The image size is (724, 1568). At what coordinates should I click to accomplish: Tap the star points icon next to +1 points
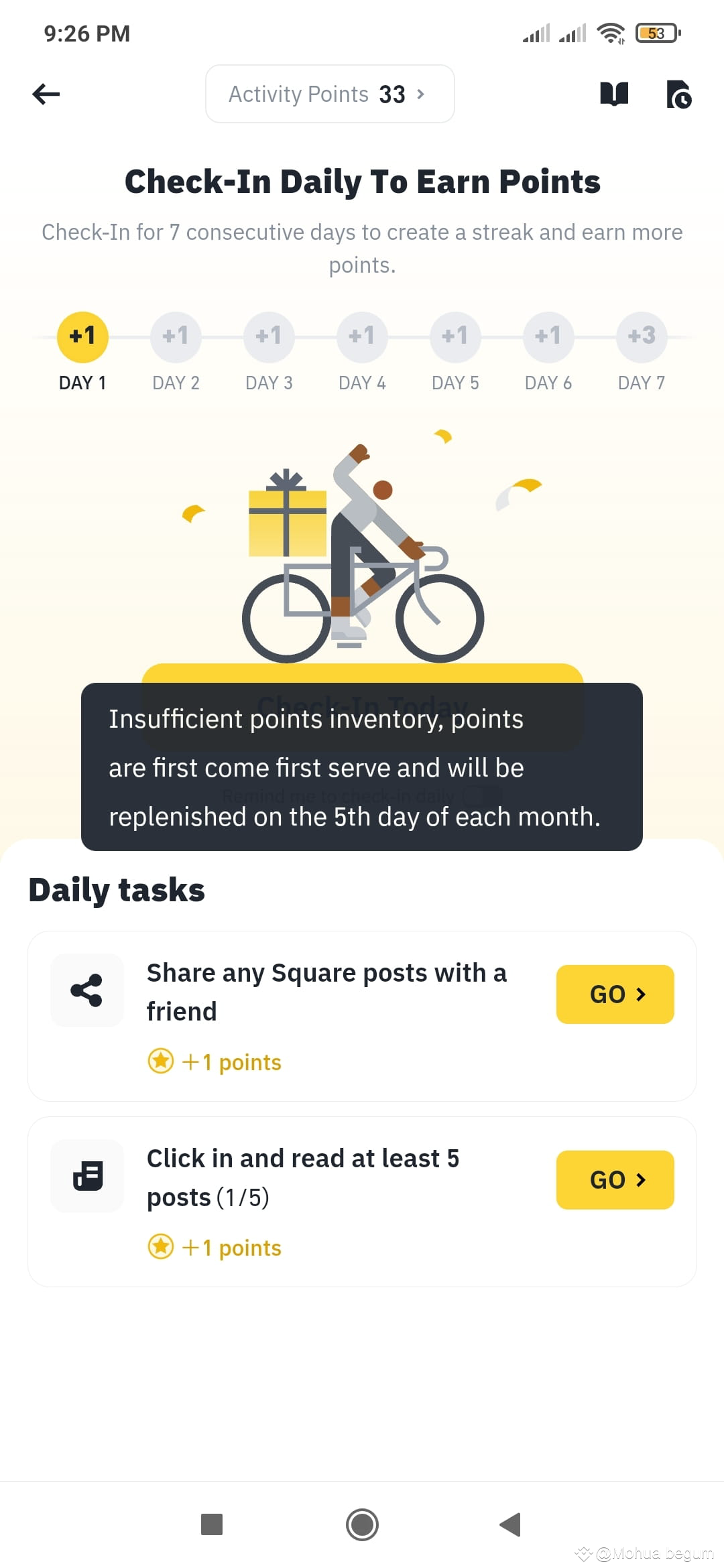click(161, 1061)
